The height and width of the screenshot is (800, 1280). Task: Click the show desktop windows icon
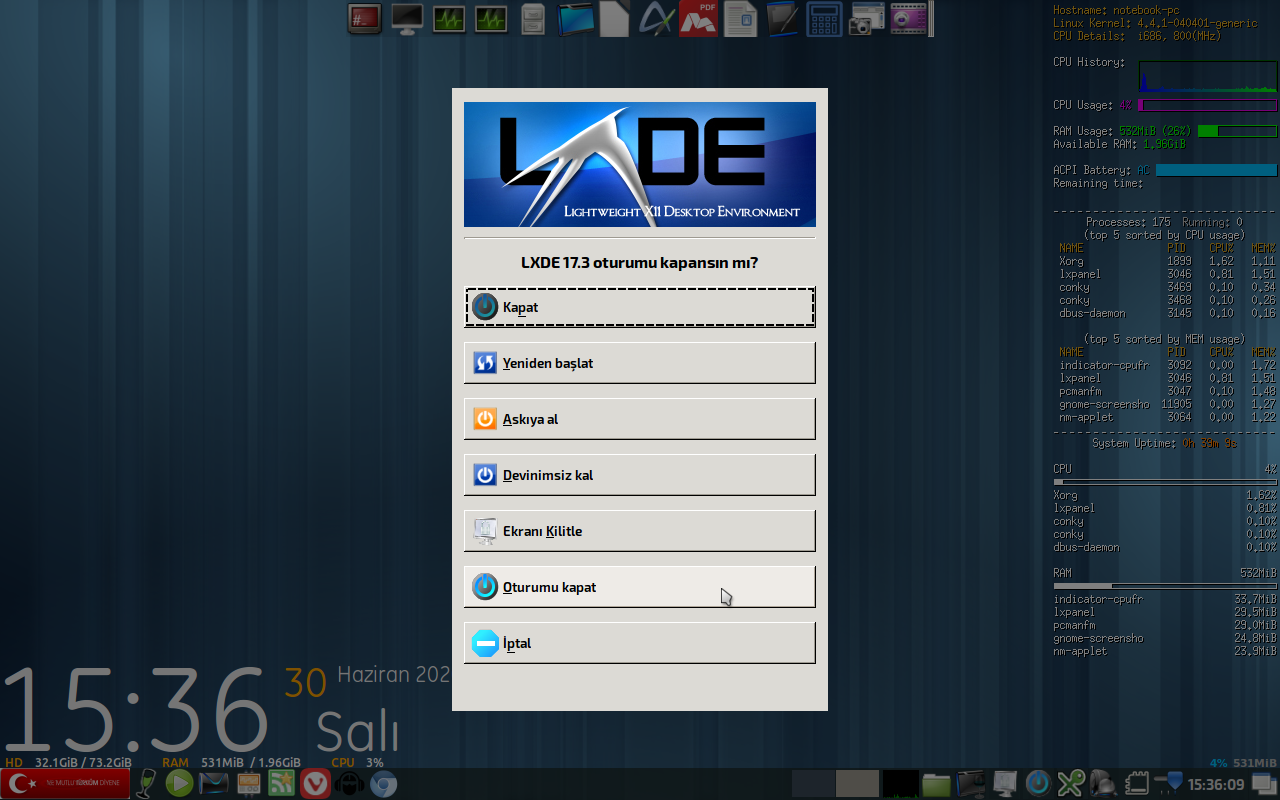click(1264, 784)
